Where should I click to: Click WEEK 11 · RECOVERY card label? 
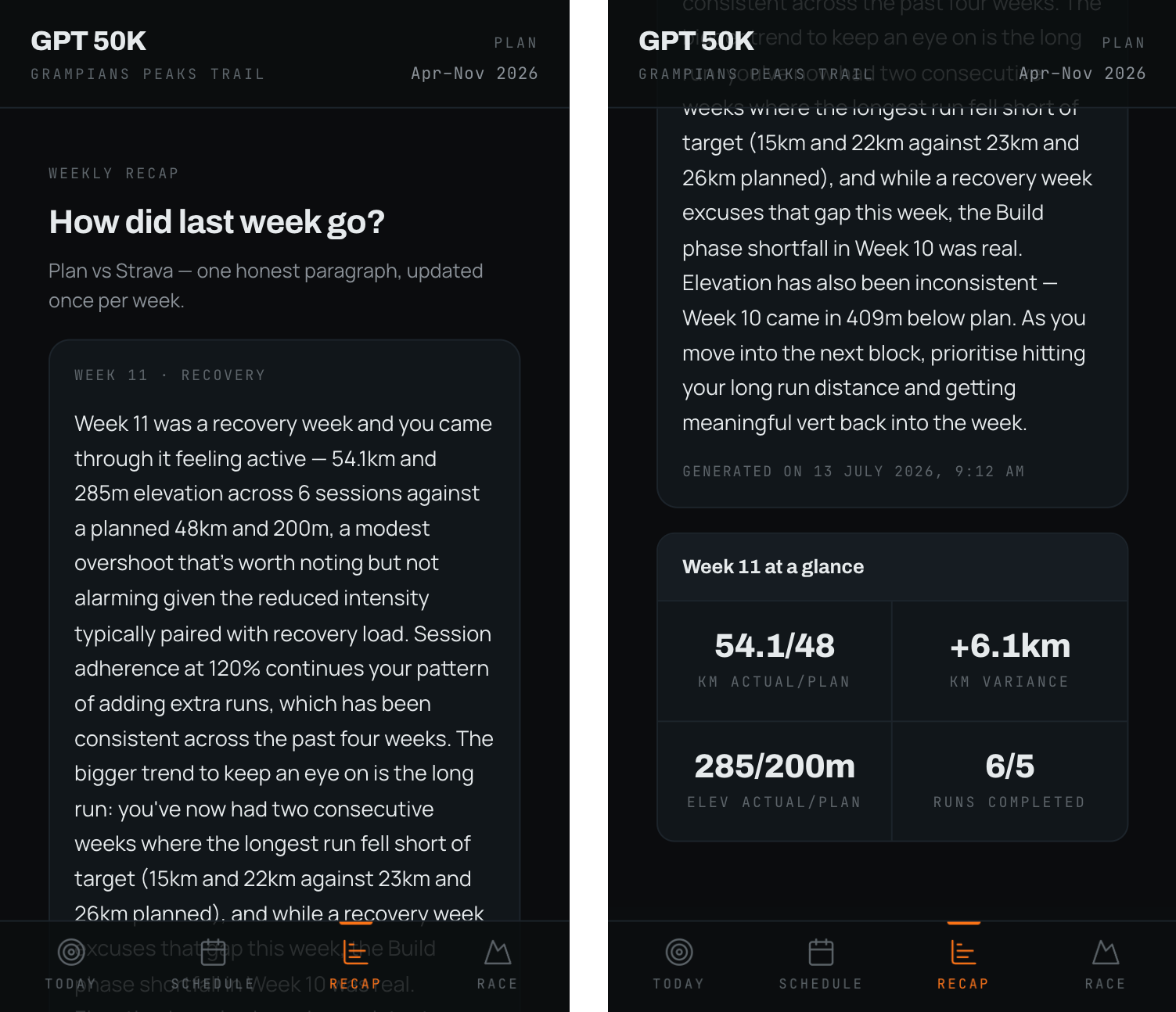pyautogui.click(x=170, y=375)
